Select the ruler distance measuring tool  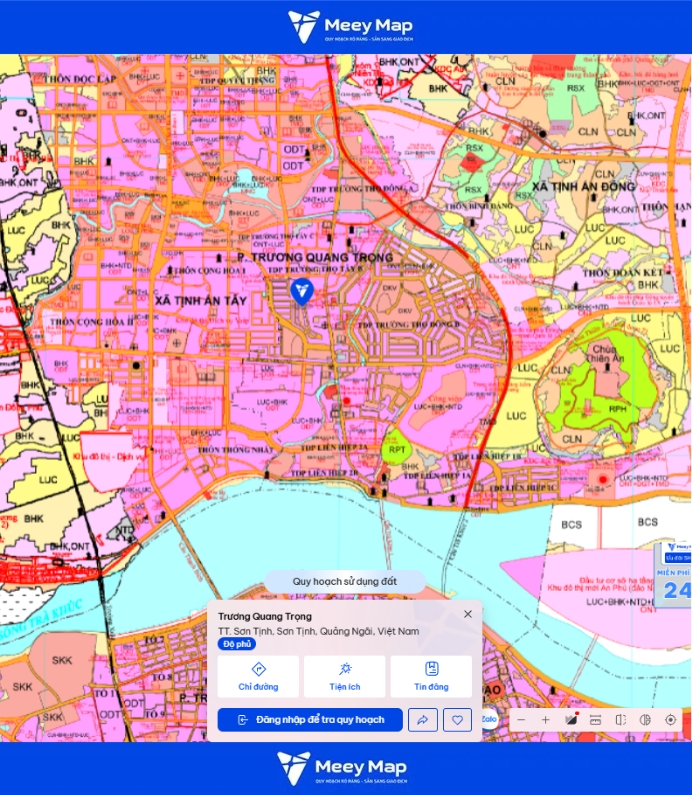pyautogui.click(x=596, y=720)
